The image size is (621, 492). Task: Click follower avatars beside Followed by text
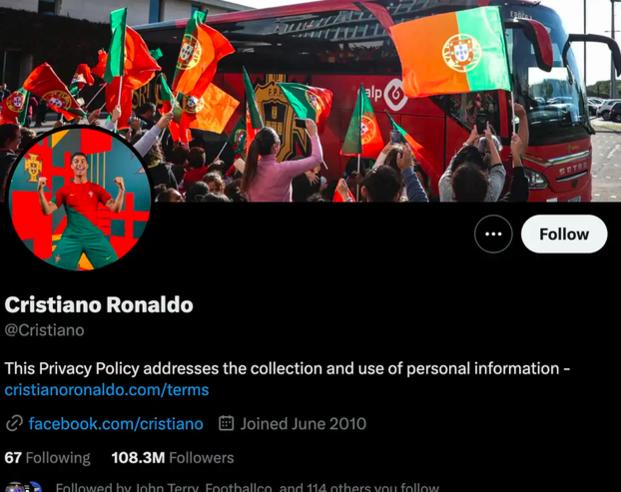click(x=23, y=487)
